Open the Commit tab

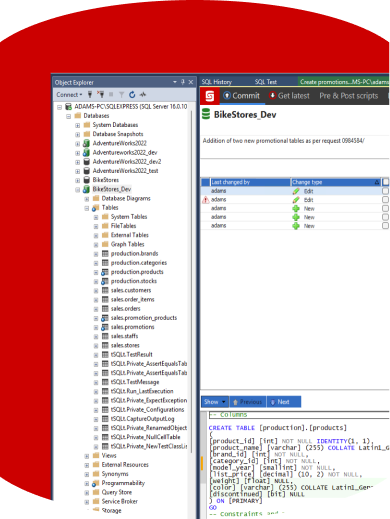click(242, 96)
